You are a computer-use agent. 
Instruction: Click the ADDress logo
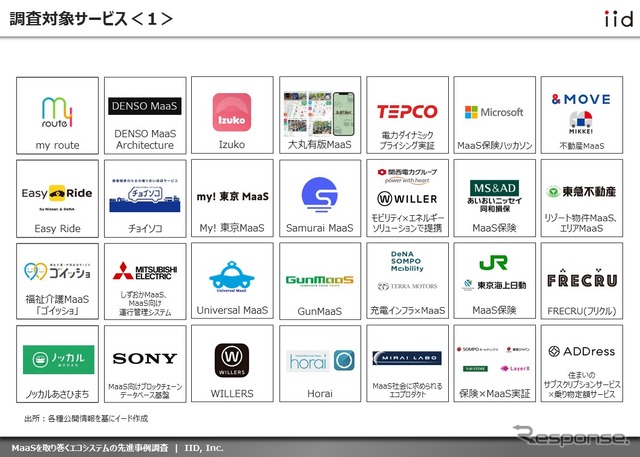click(582, 351)
